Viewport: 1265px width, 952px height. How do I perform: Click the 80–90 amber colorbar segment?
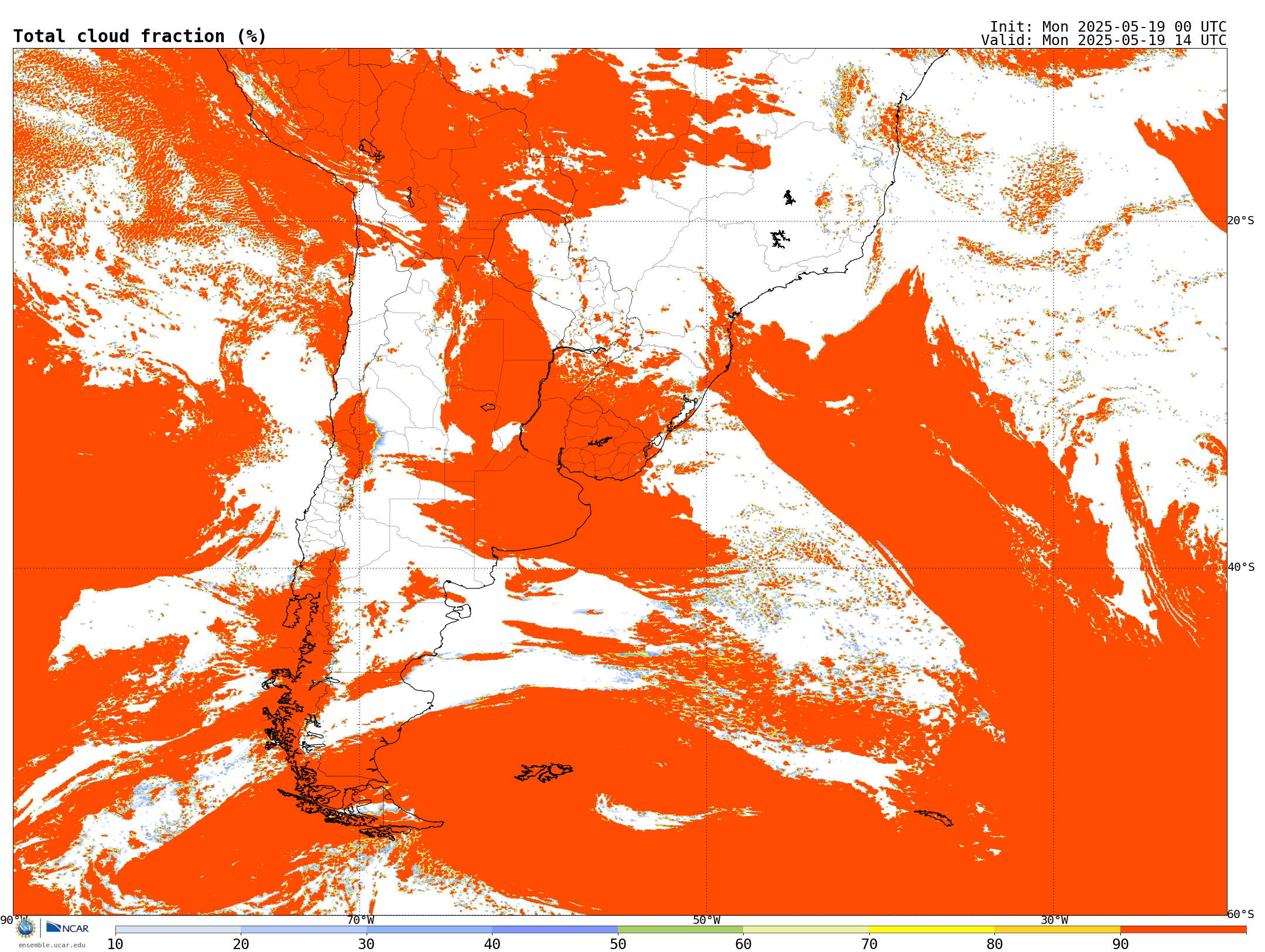click(1057, 930)
